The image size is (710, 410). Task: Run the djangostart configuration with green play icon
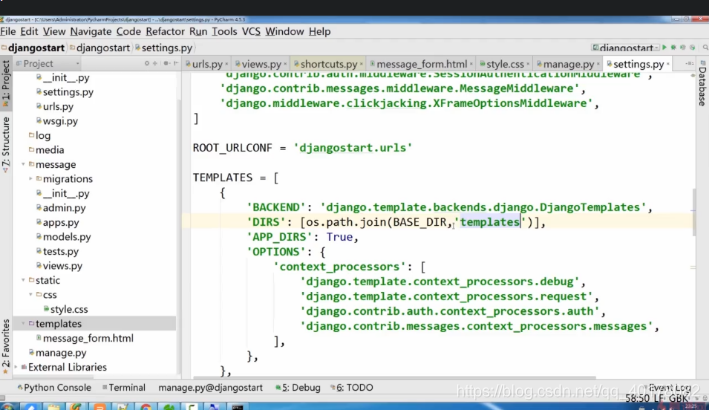click(664, 48)
